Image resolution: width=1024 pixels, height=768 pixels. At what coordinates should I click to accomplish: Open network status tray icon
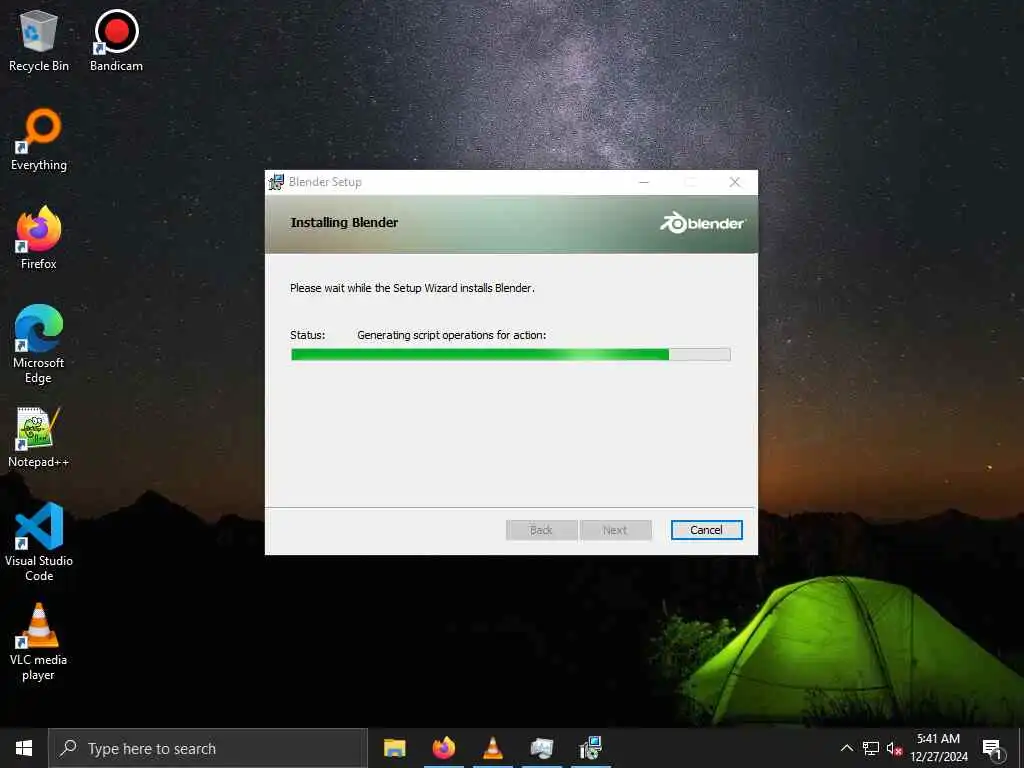pyautogui.click(x=870, y=748)
